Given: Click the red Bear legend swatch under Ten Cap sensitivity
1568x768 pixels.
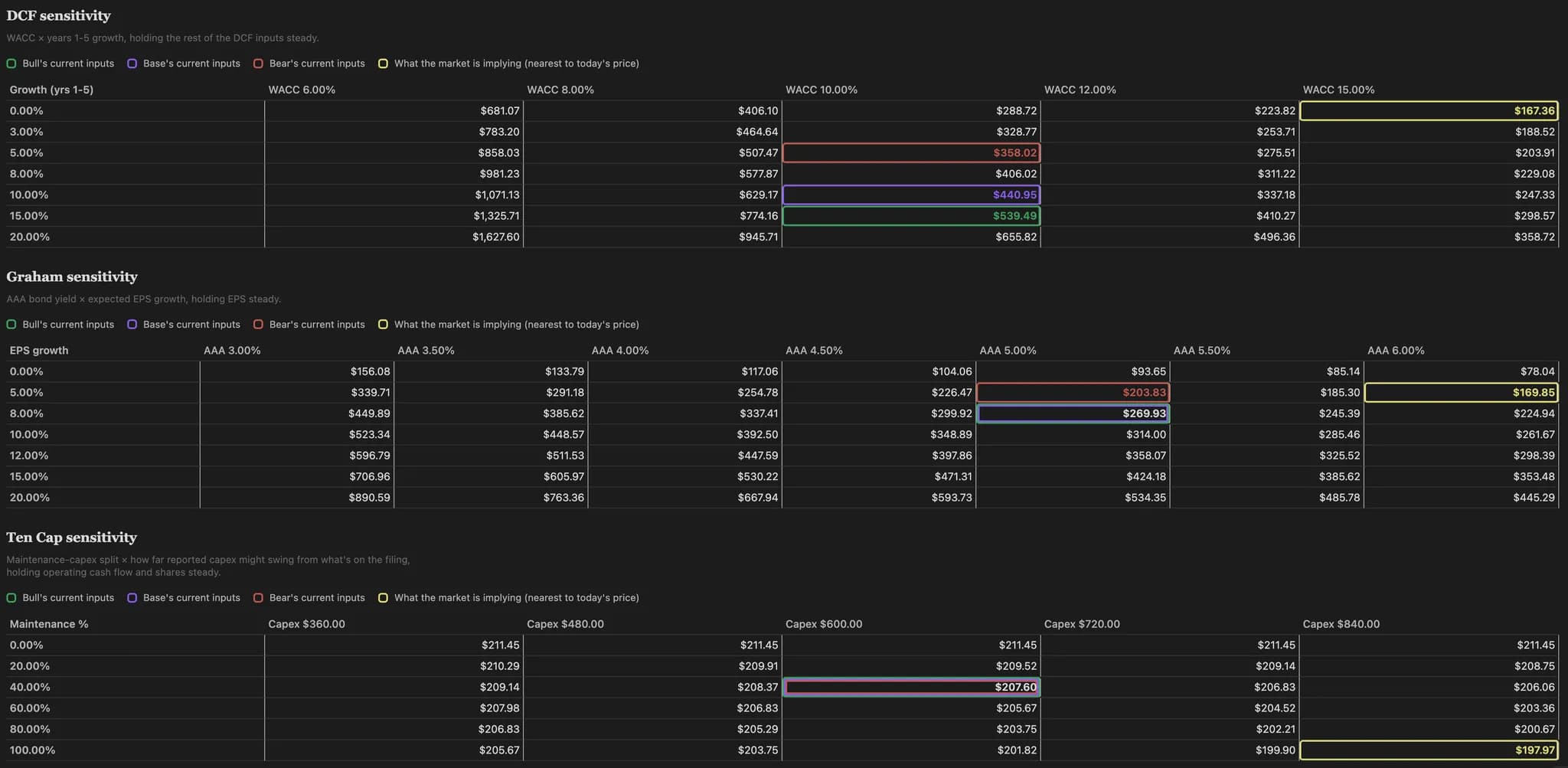Looking at the screenshot, I should 258,598.
